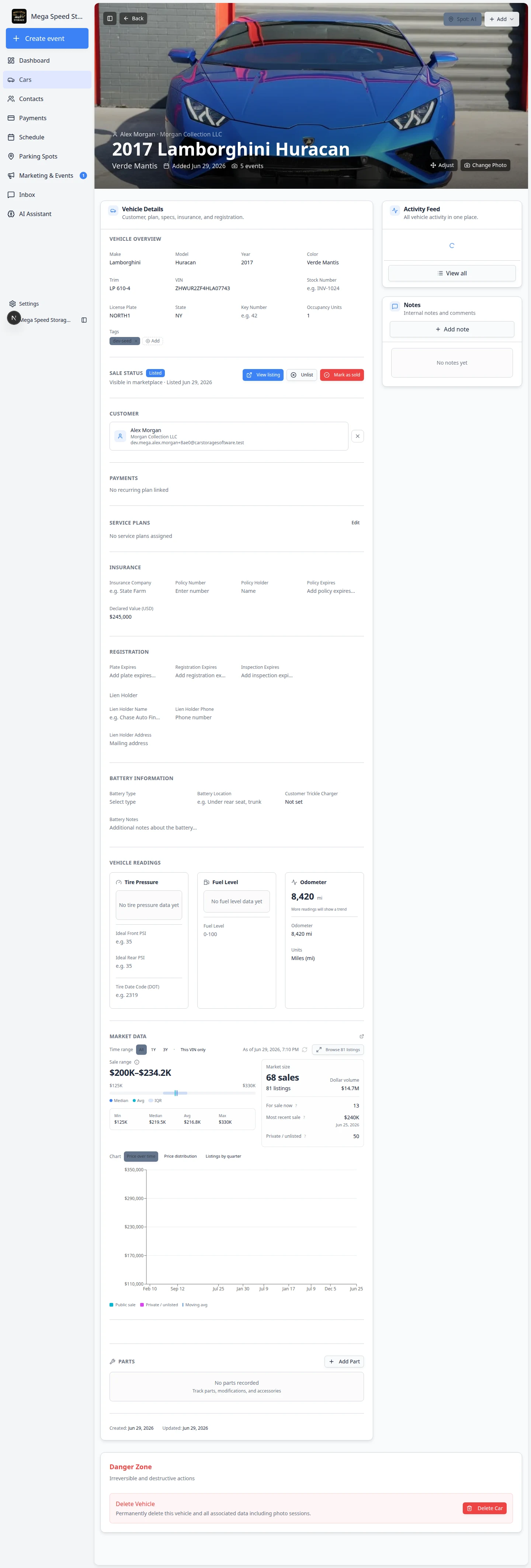Switch to Price over time chart tab
The image size is (531, 1568).
(x=140, y=1157)
